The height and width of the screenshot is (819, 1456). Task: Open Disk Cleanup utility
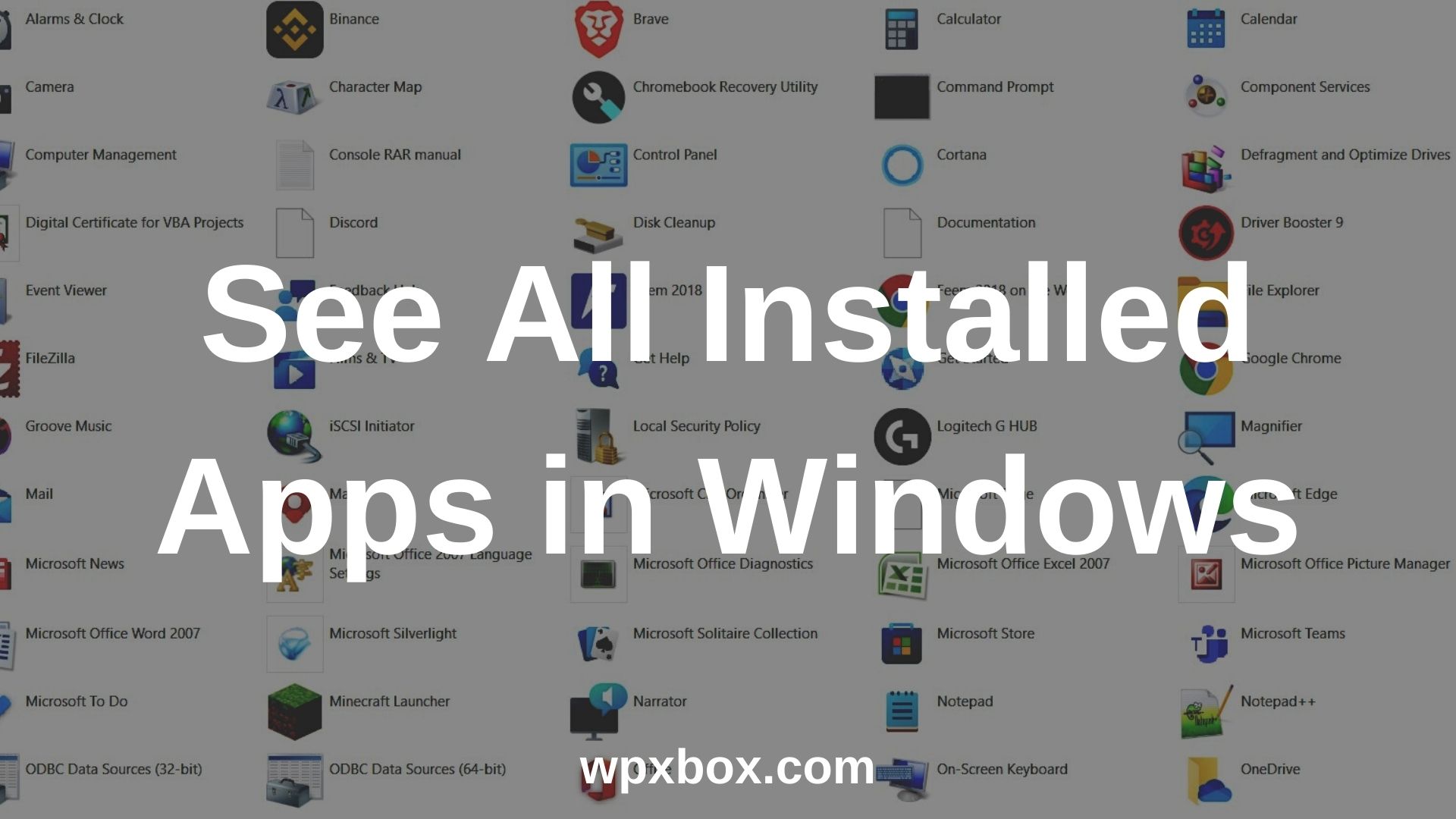coord(674,222)
